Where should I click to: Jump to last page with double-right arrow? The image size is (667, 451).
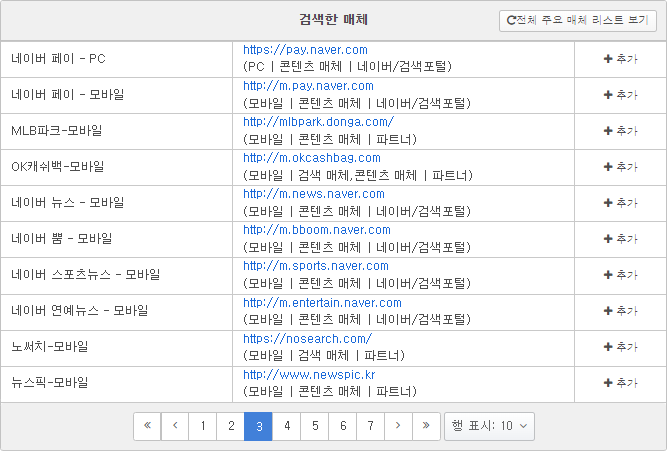pos(426,426)
